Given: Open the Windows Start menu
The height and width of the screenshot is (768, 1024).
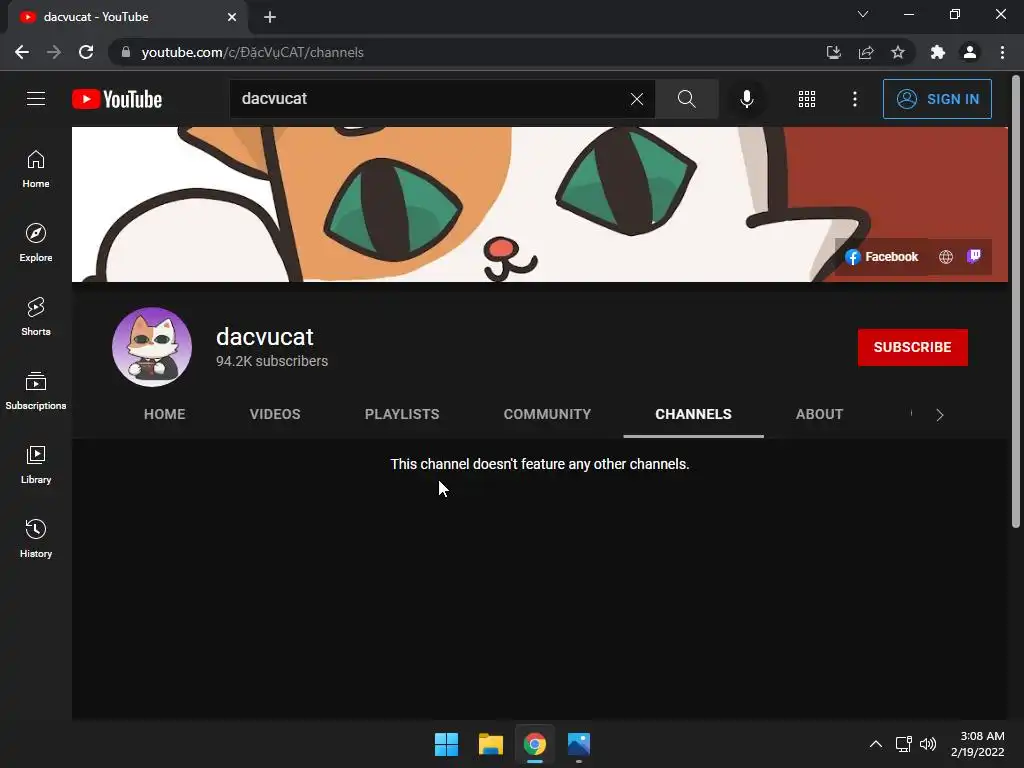Looking at the screenshot, I should point(447,744).
